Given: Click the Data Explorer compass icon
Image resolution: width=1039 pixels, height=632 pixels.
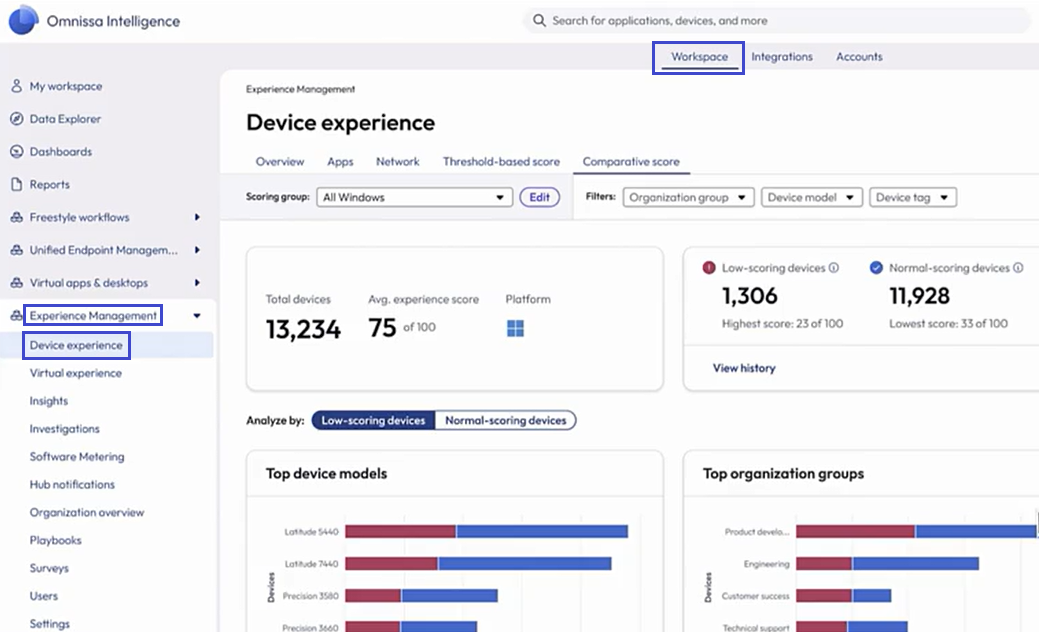Looking at the screenshot, I should [x=17, y=119].
